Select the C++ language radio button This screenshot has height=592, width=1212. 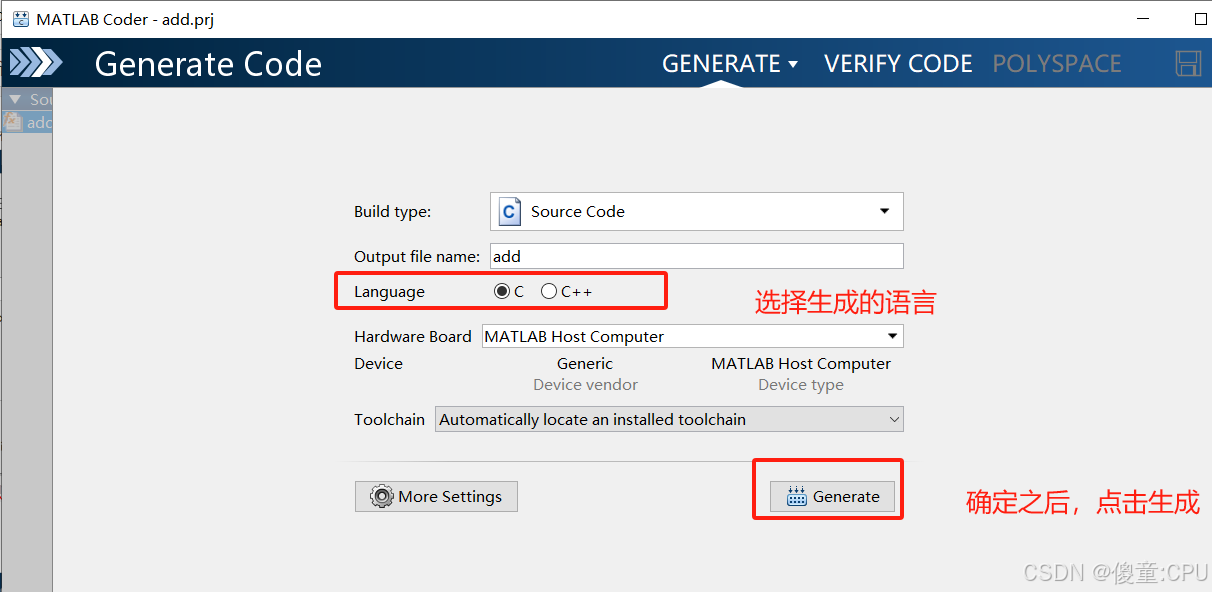549,292
